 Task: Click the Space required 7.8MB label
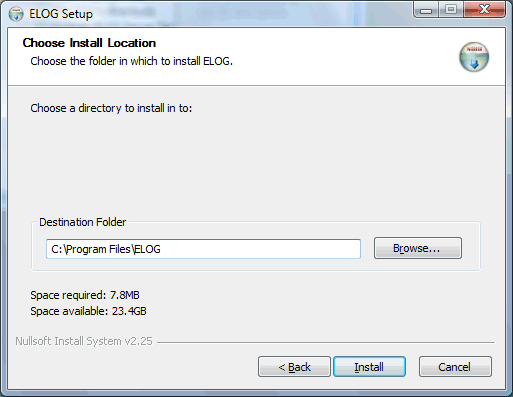(x=85, y=295)
